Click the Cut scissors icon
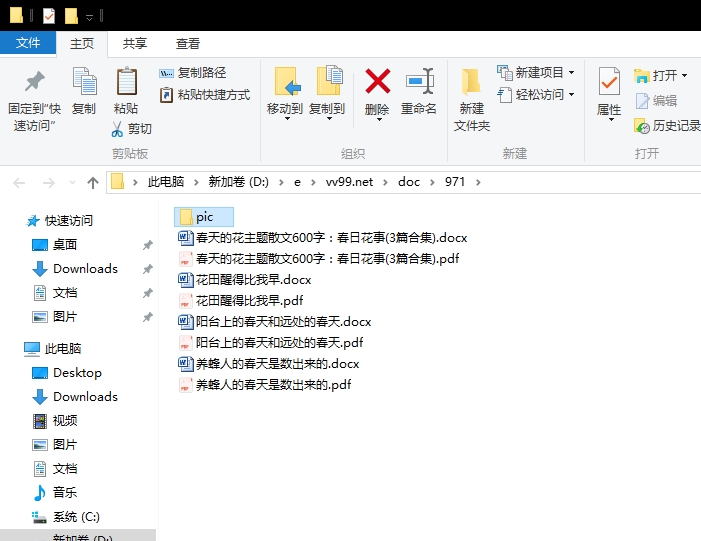 pyautogui.click(x=117, y=129)
